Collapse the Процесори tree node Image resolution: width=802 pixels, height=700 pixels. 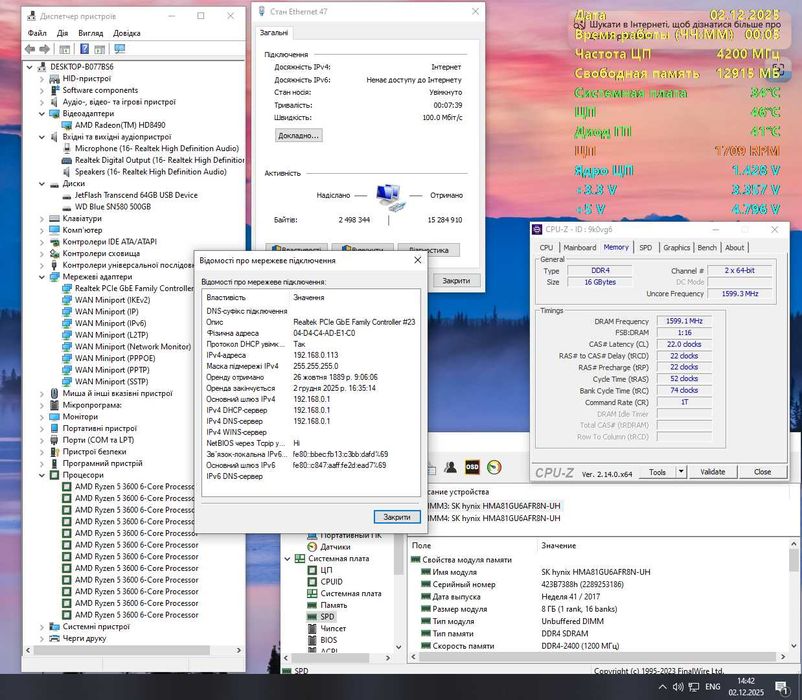pyautogui.click(x=43, y=474)
